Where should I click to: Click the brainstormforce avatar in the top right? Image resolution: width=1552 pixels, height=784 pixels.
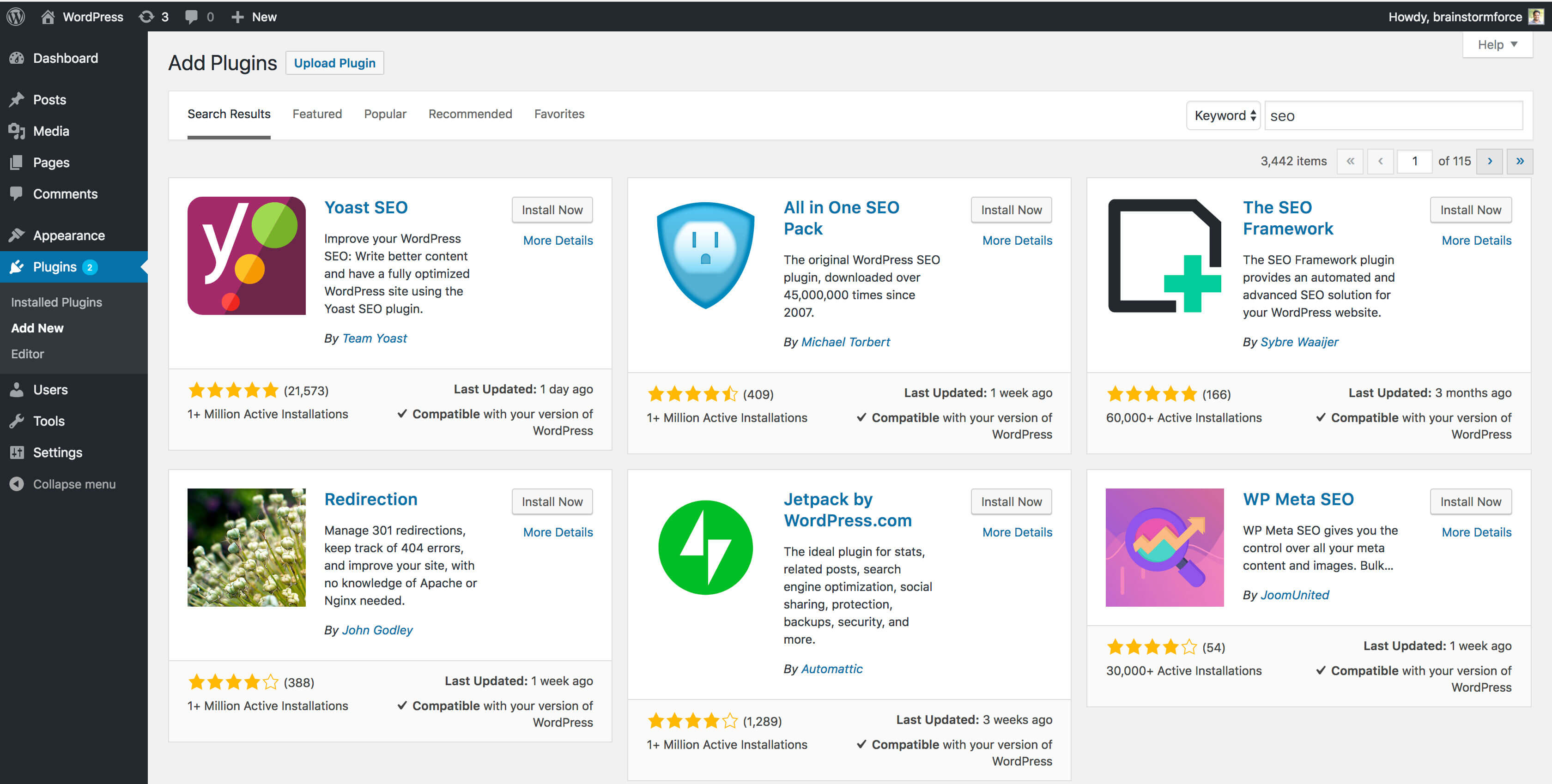[x=1535, y=16]
